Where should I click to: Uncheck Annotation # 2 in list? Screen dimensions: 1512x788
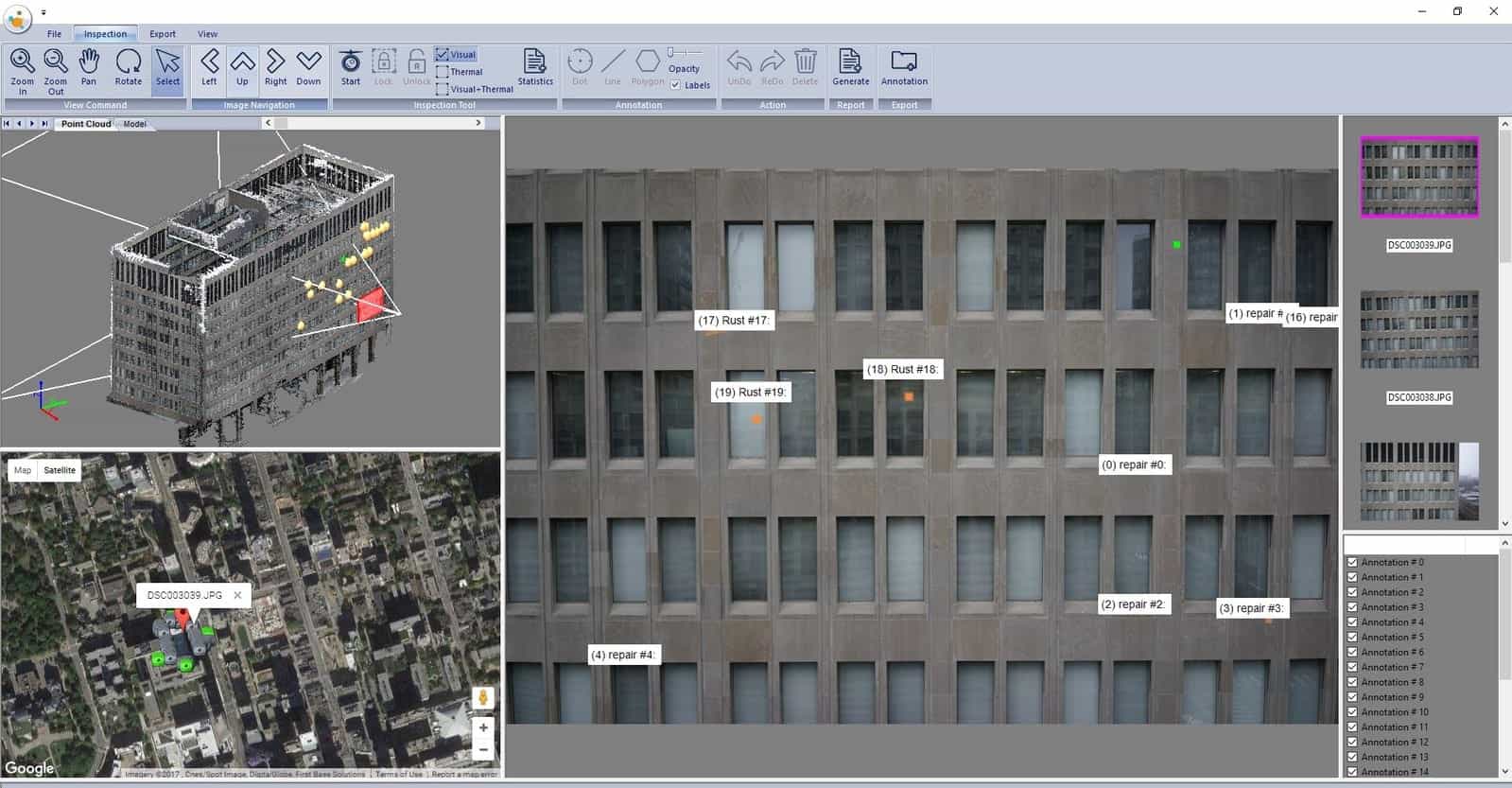tap(1352, 592)
